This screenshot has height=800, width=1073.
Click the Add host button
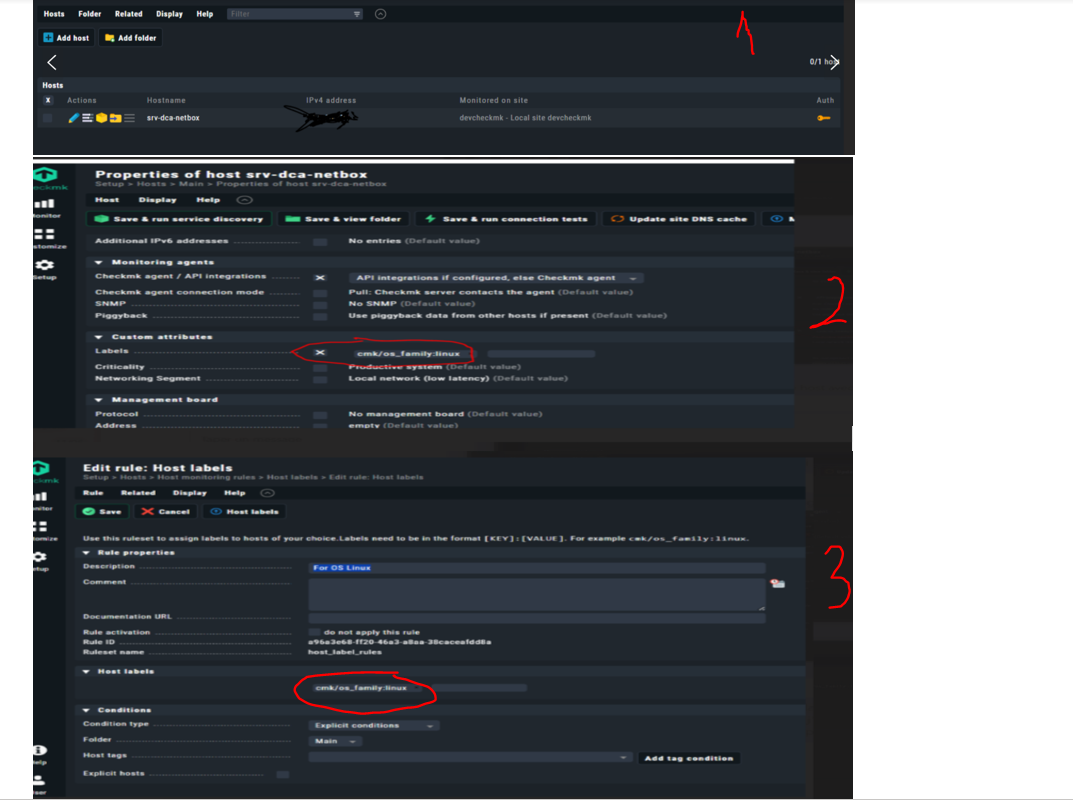[x=67, y=38]
